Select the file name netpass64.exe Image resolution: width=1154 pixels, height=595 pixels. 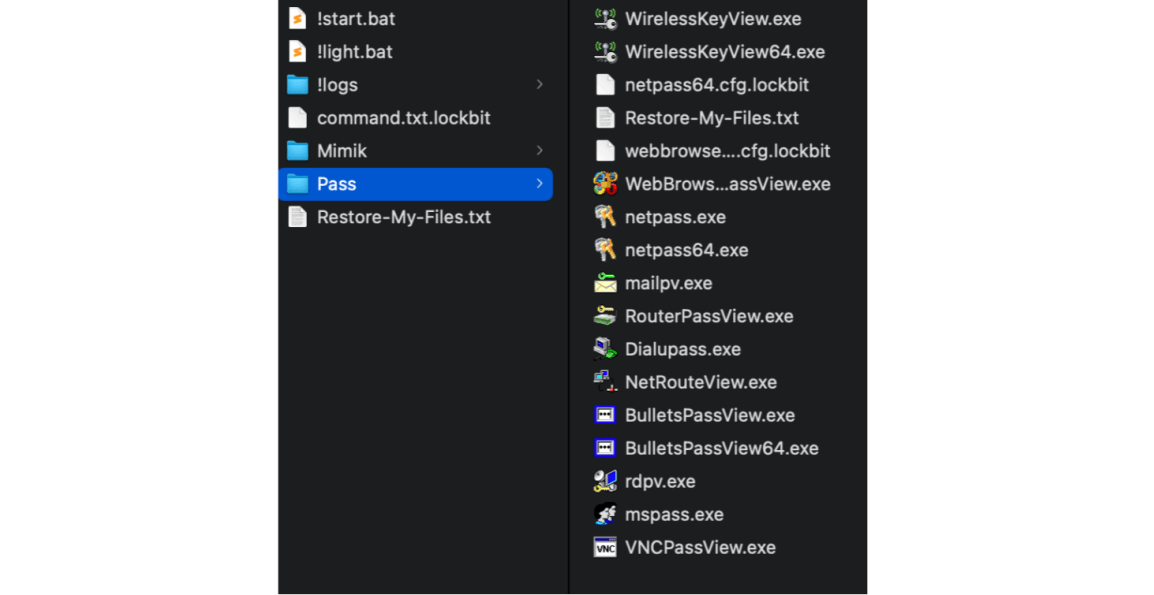[687, 250]
